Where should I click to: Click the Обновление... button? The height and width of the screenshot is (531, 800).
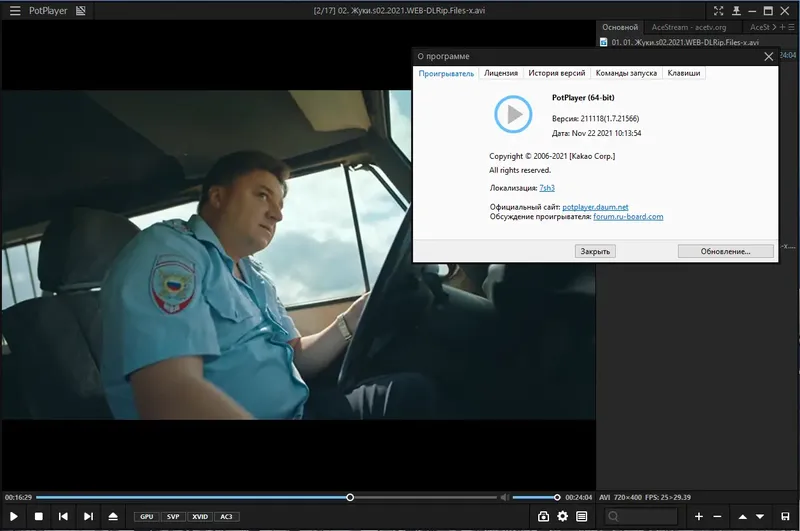[726, 251]
